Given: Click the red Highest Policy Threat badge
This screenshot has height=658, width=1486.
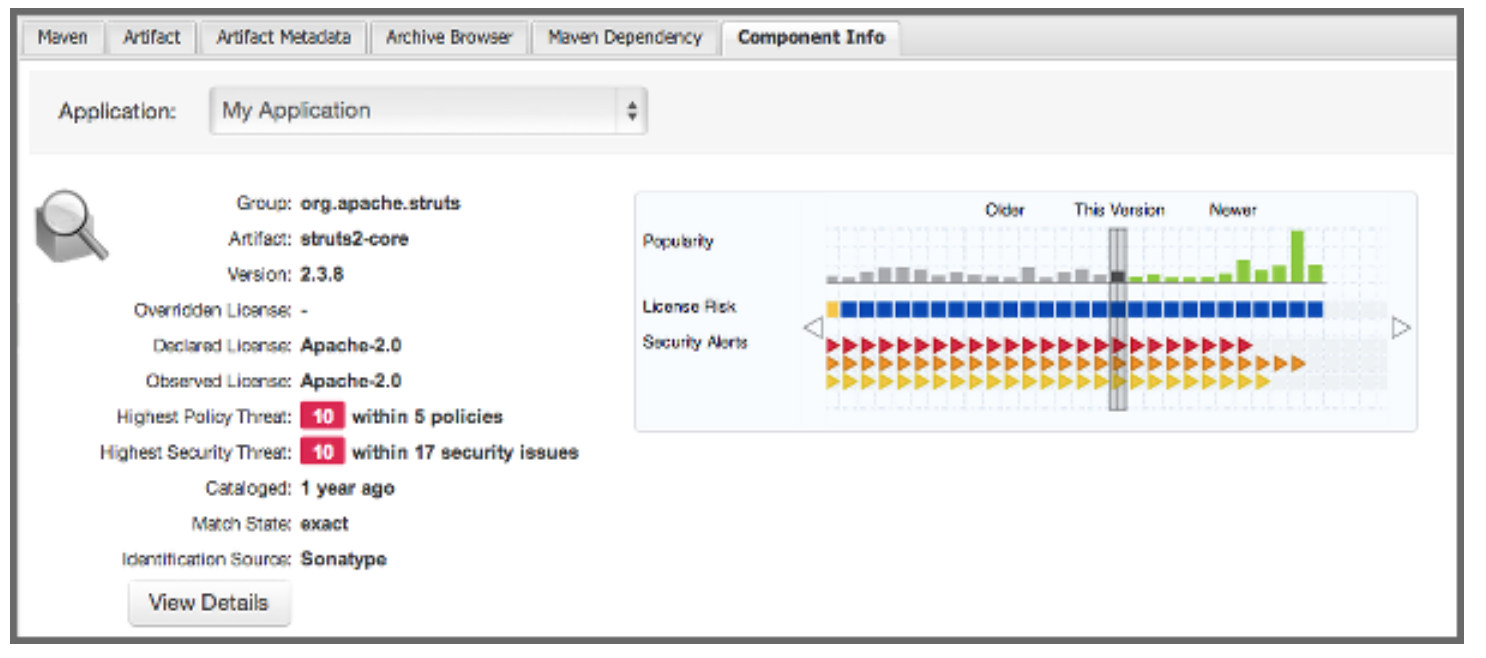Looking at the screenshot, I should [322, 417].
